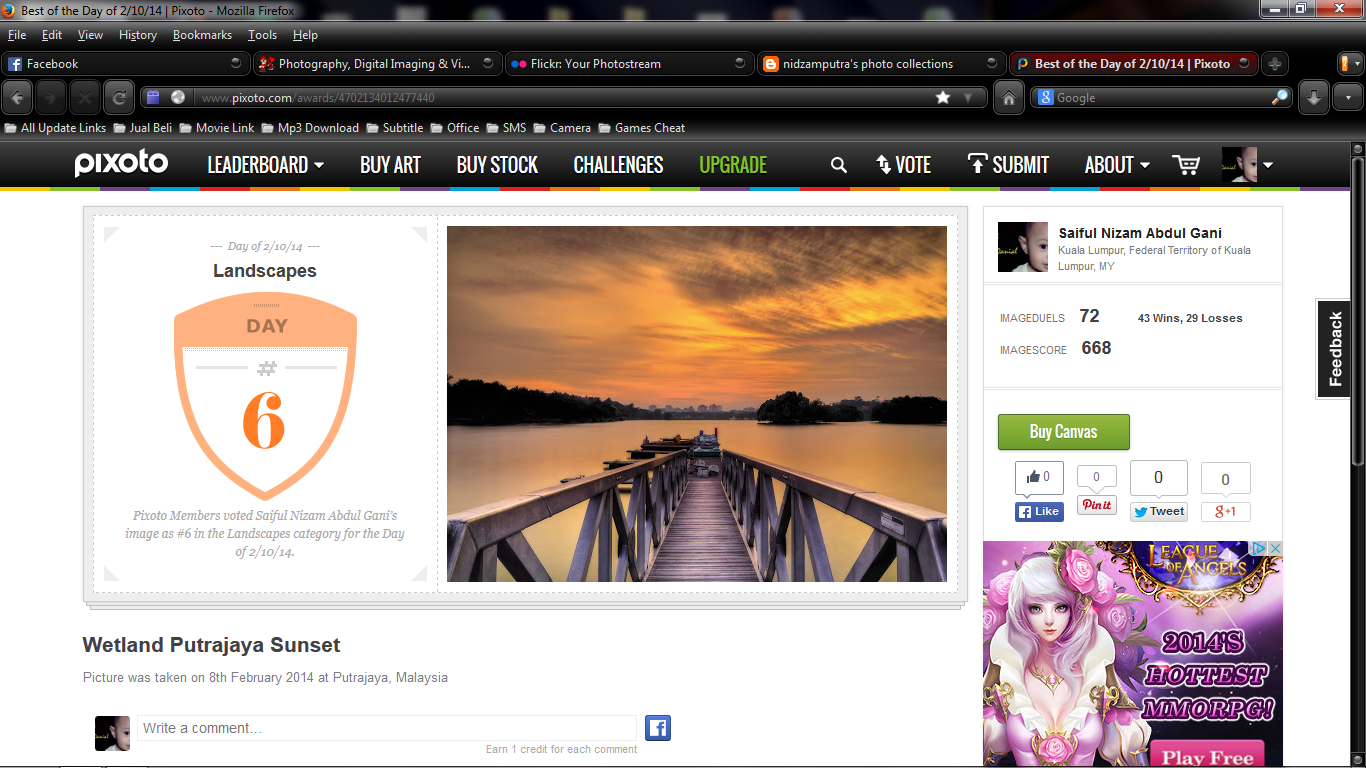Click the Google +1 share icon
Image resolution: width=1366 pixels, height=768 pixels.
(1225, 511)
